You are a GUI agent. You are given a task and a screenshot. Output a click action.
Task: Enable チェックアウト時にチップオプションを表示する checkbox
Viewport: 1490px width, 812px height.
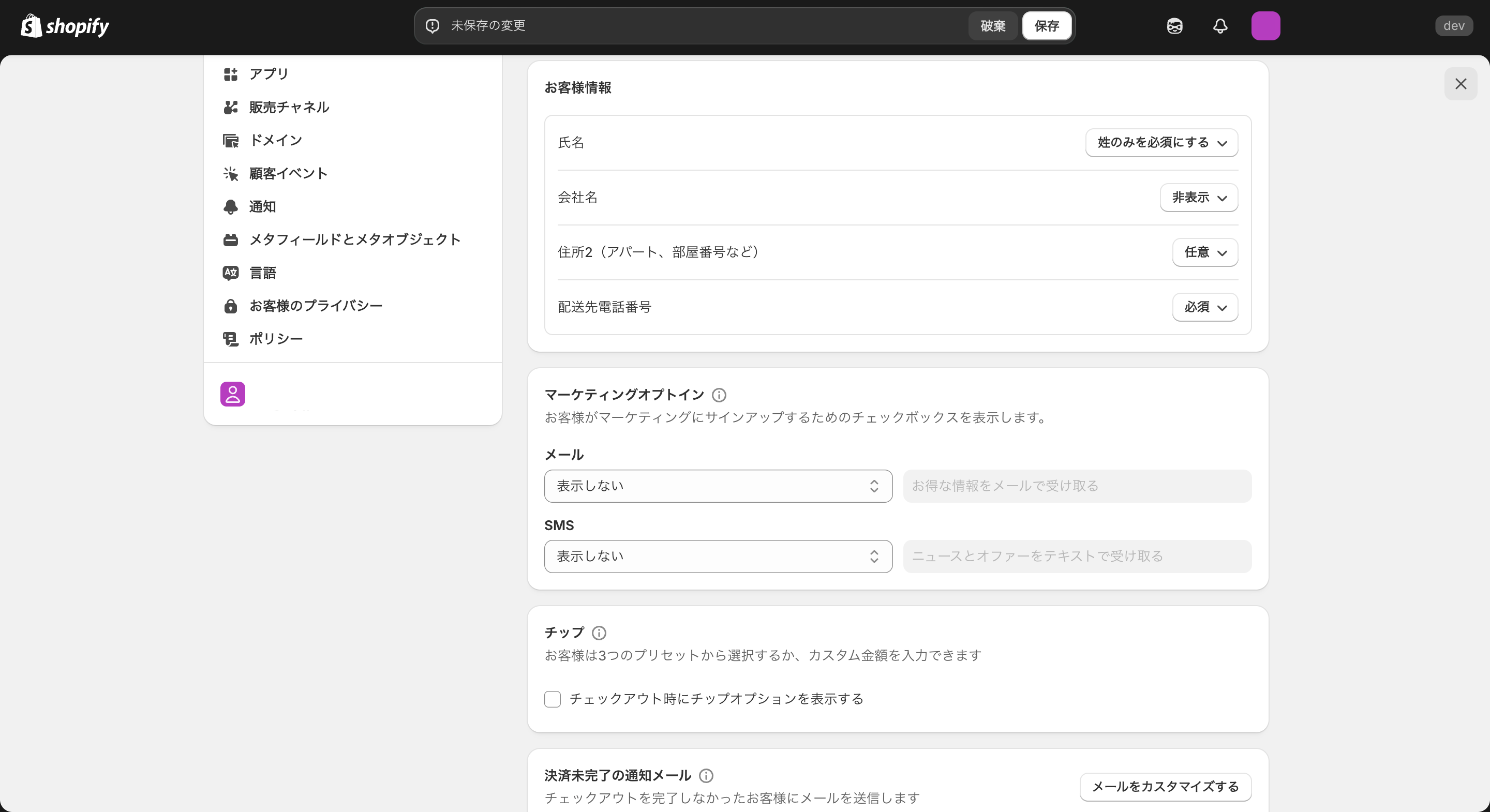pos(553,699)
